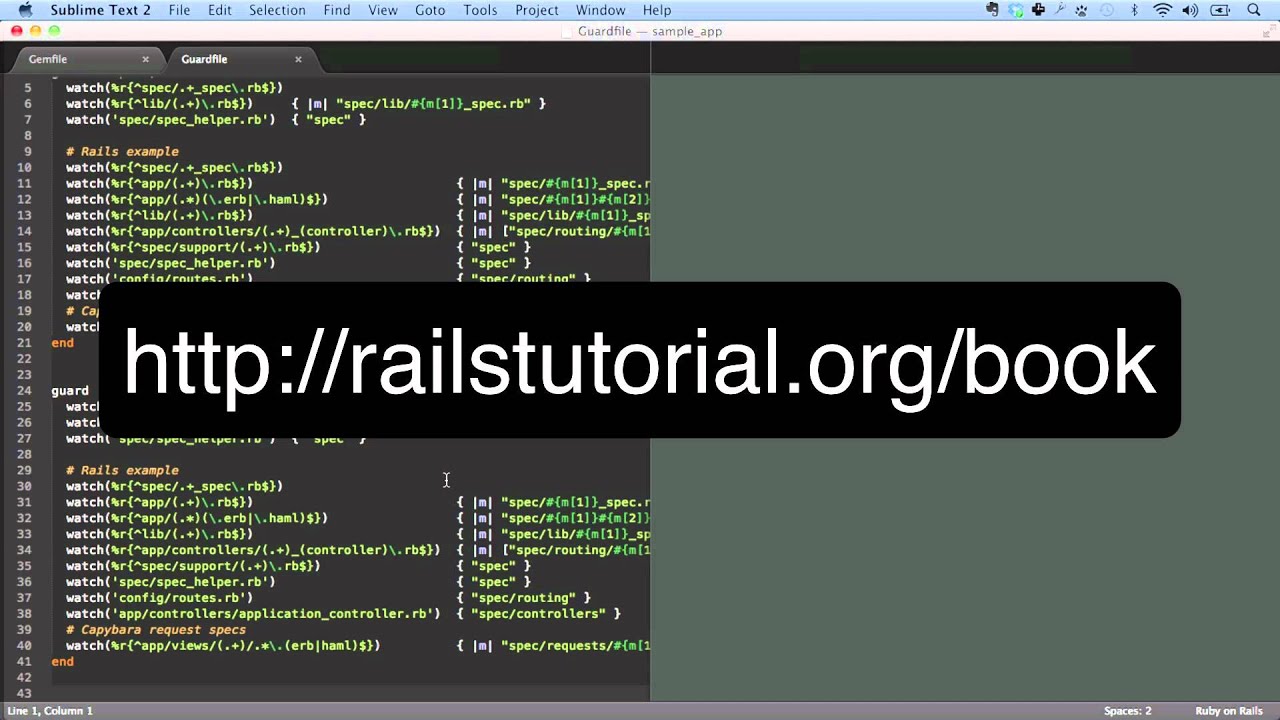Open the Edit menu

click(x=220, y=10)
